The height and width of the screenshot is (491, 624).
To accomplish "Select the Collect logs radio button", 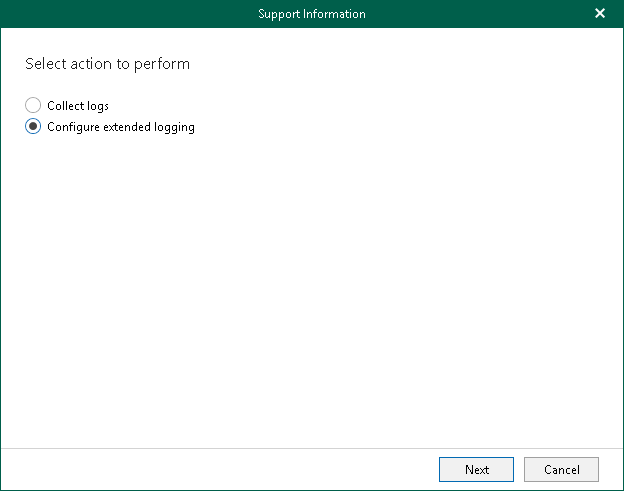I will tap(33, 105).
